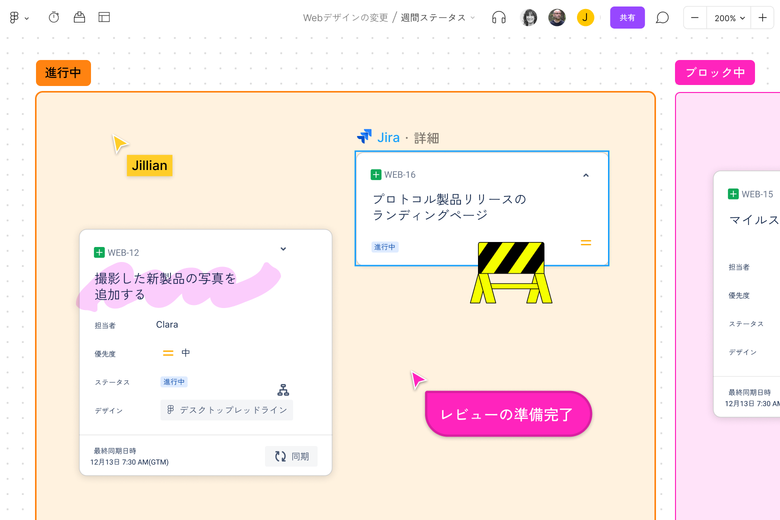This screenshot has width=780, height=520.
Task: Click the 共有 share button
Action: click(x=627, y=18)
